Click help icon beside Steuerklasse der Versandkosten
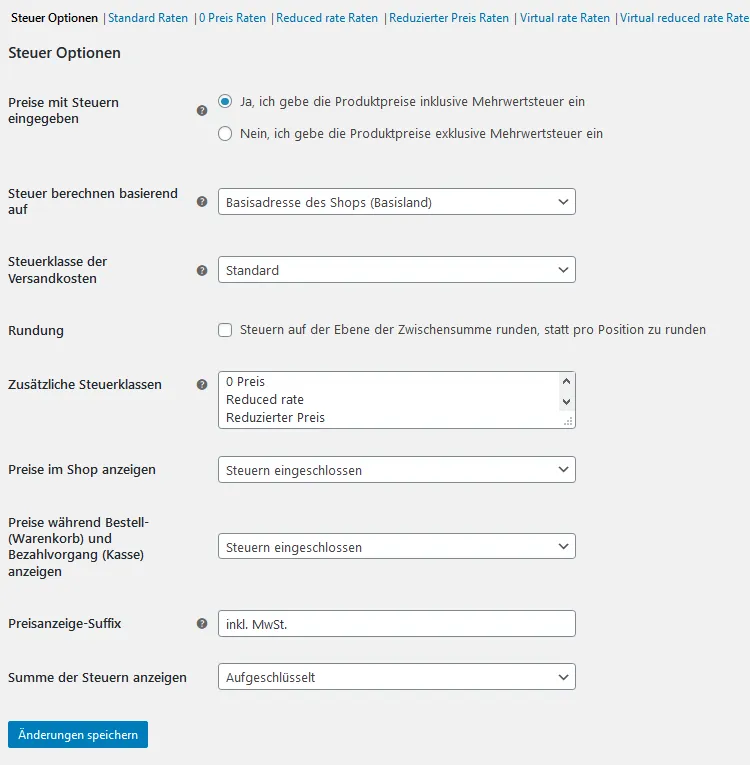The image size is (750, 765). (202, 270)
